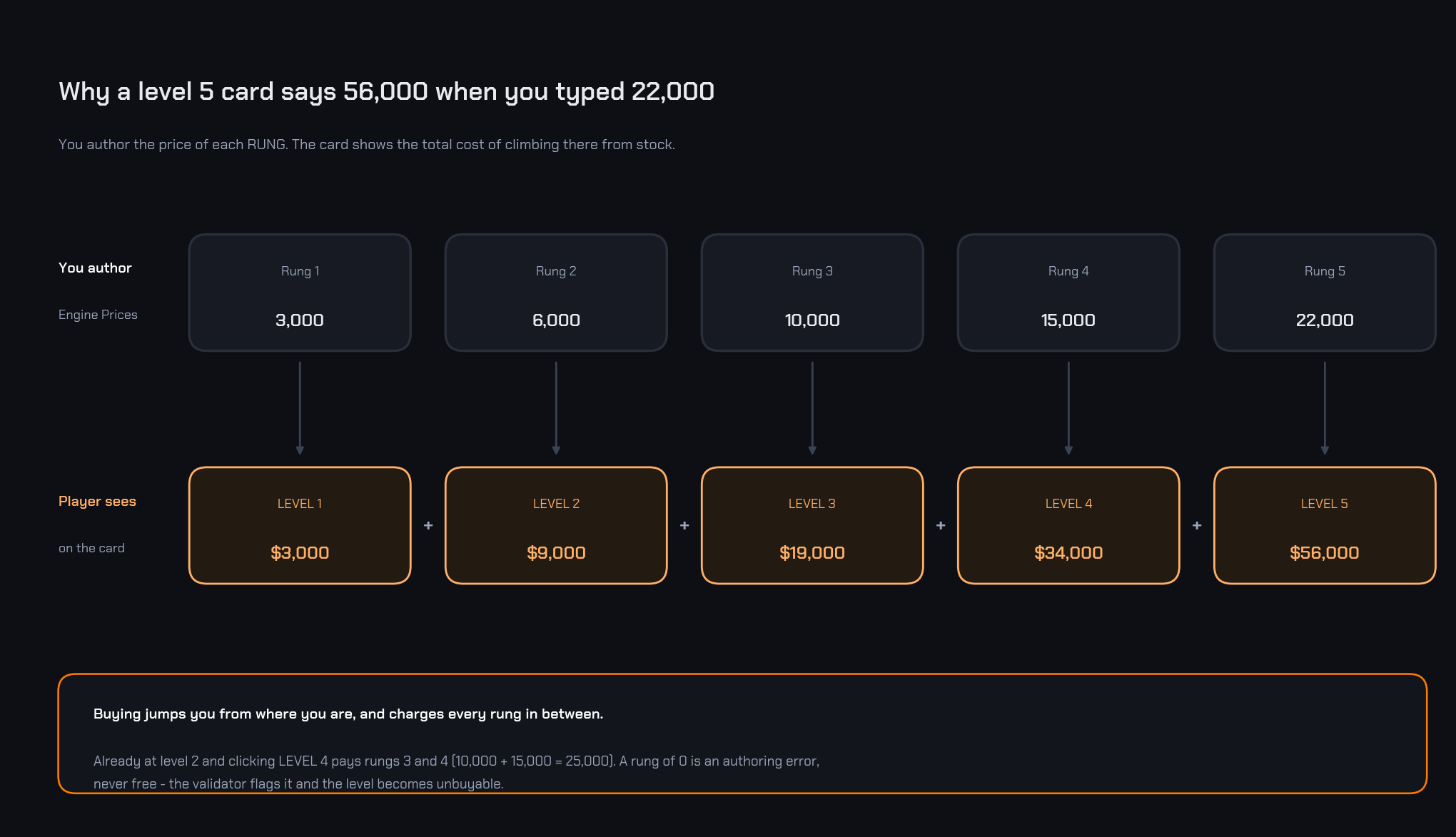
Task: Click the plus sign between Level 2 and 3
Action: coord(684,525)
